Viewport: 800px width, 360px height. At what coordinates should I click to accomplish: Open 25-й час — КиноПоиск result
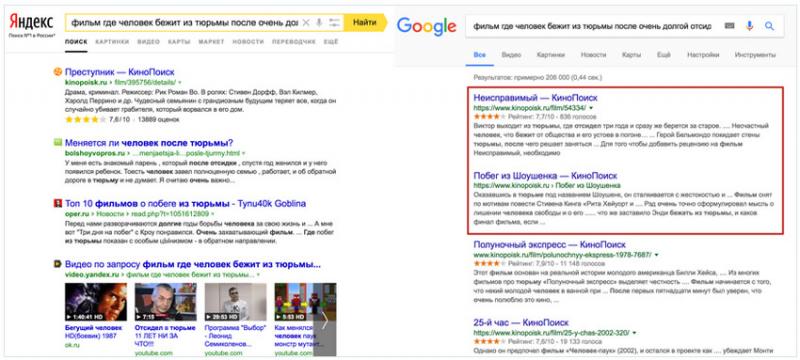[521, 323]
